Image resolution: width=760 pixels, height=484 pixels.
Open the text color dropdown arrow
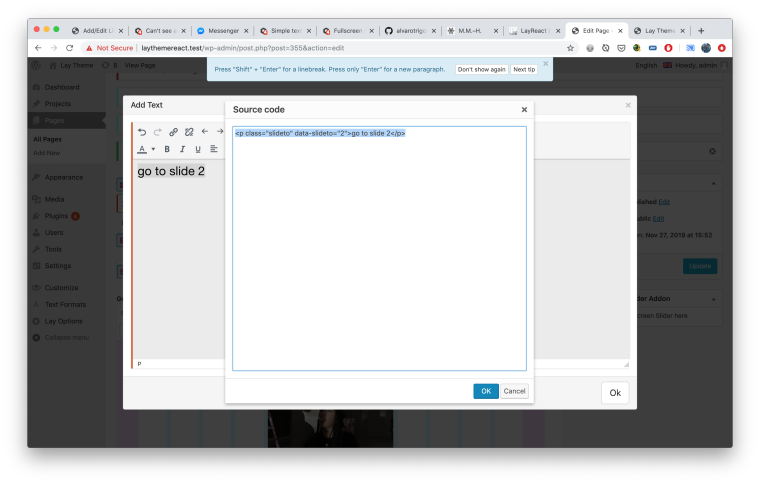153,149
